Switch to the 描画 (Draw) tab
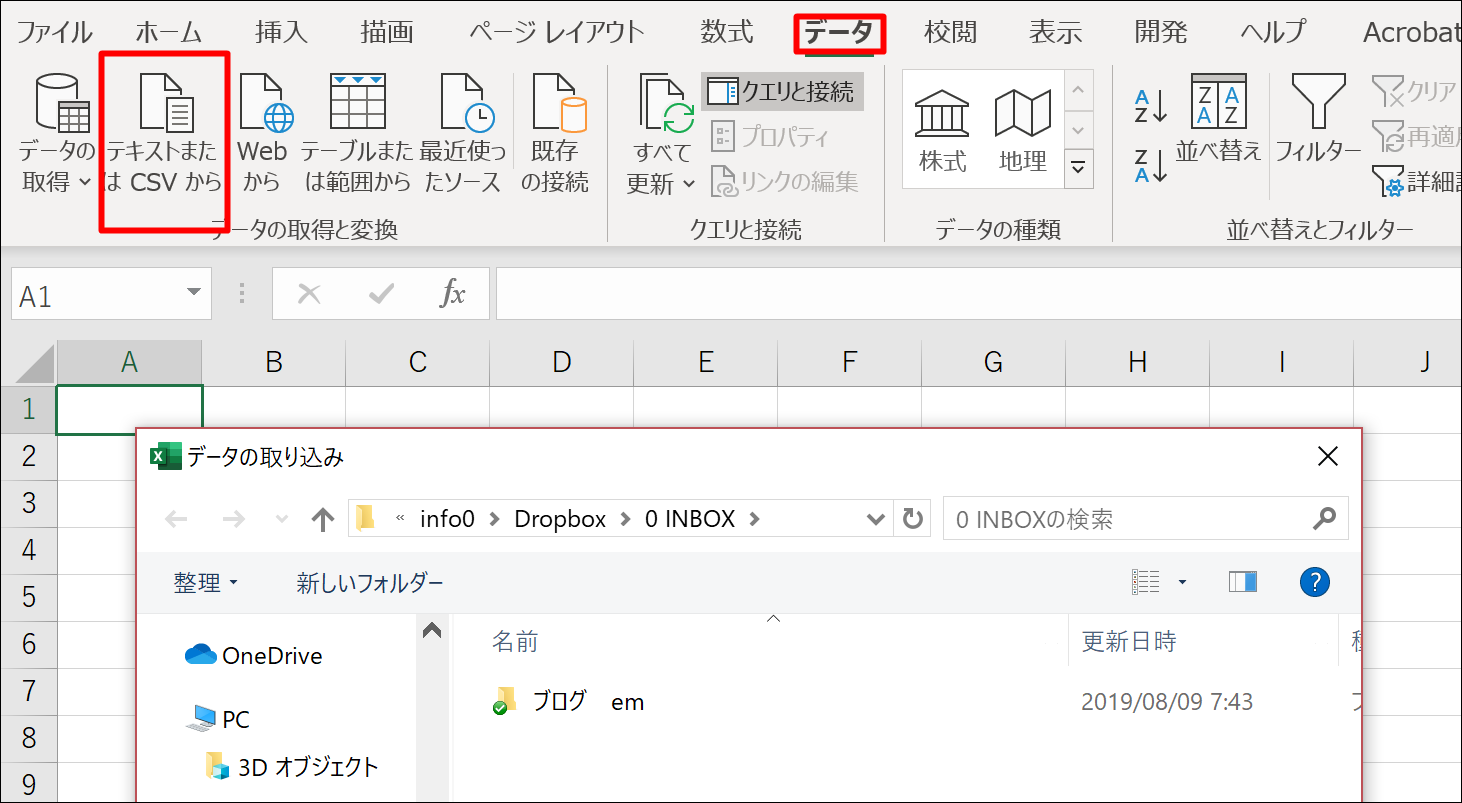 (387, 32)
